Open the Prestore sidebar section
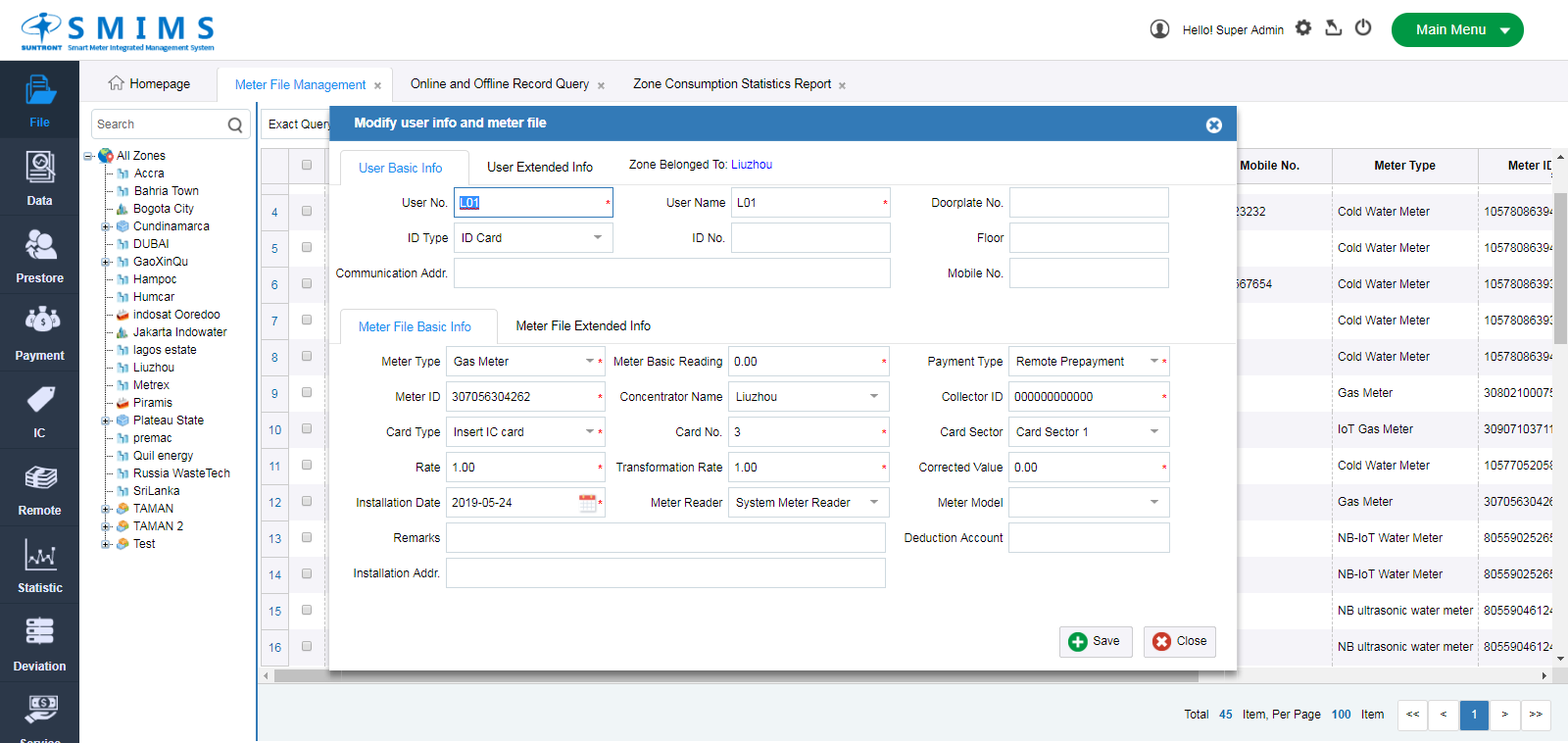This screenshot has height=743, width=1568. tap(39, 255)
